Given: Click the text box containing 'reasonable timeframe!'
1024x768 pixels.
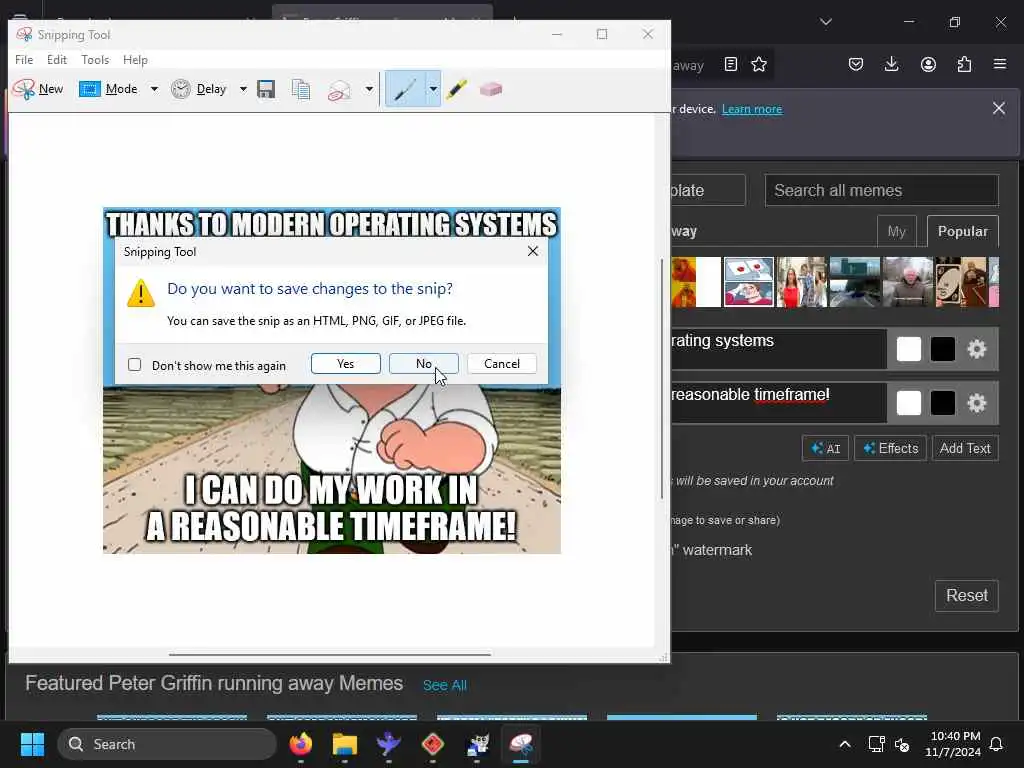Looking at the screenshot, I should (779, 403).
